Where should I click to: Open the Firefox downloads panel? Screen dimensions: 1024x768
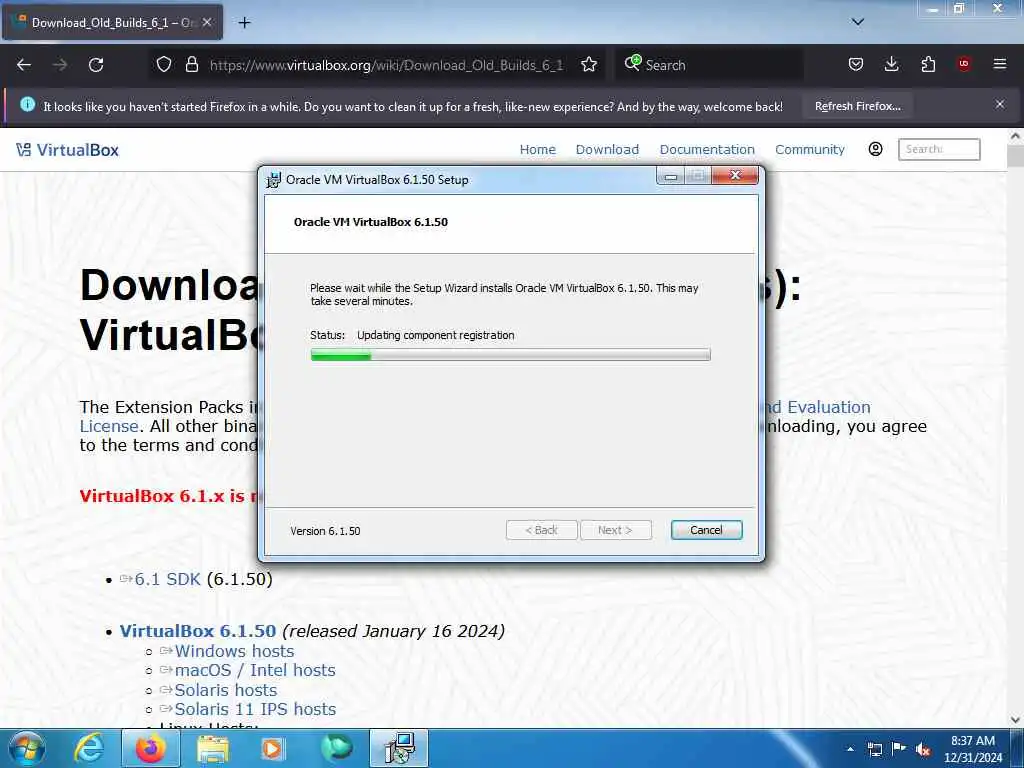(x=891, y=65)
